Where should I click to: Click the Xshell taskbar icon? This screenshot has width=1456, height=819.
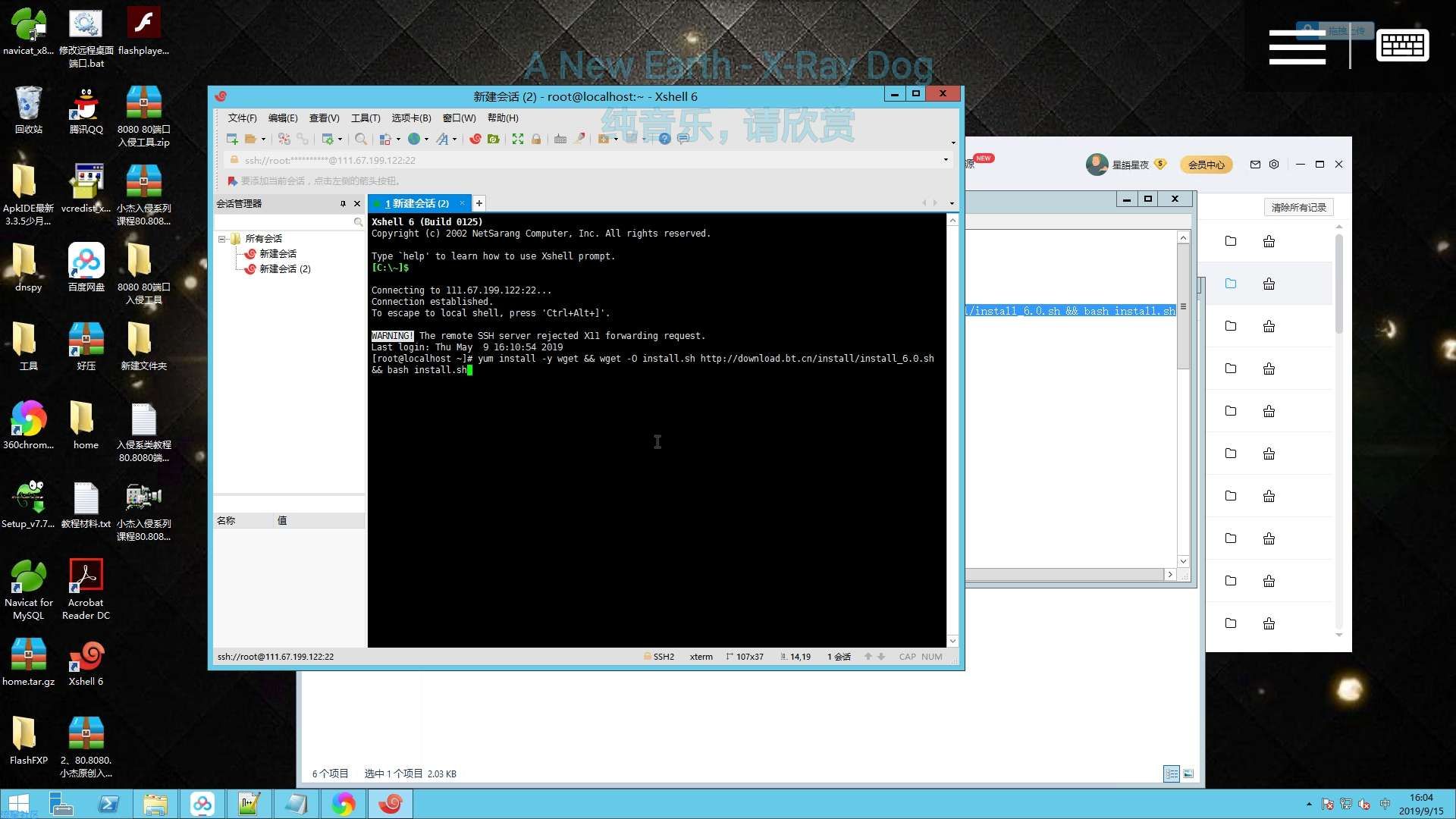point(391,804)
